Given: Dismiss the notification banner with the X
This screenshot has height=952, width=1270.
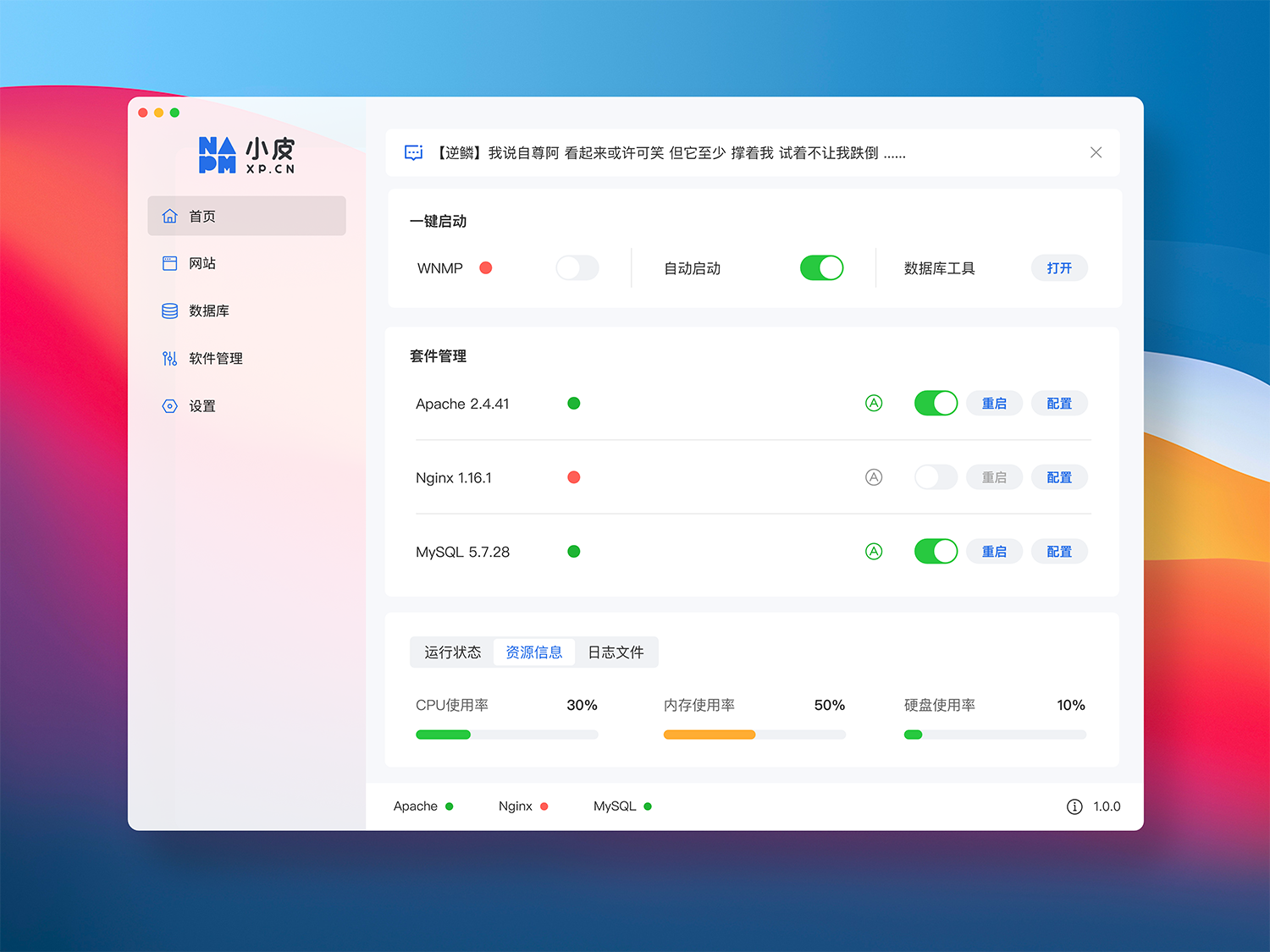Looking at the screenshot, I should point(1096,152).
